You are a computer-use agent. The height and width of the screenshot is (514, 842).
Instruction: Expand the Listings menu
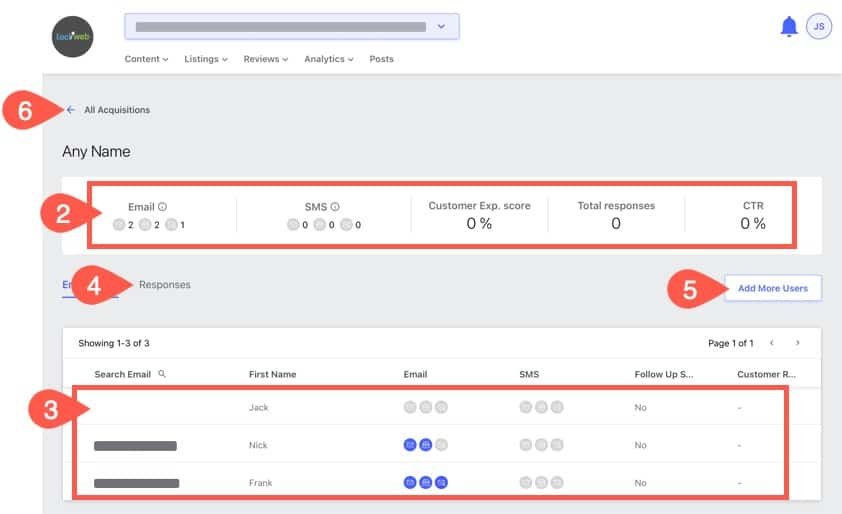coord(206,59)
